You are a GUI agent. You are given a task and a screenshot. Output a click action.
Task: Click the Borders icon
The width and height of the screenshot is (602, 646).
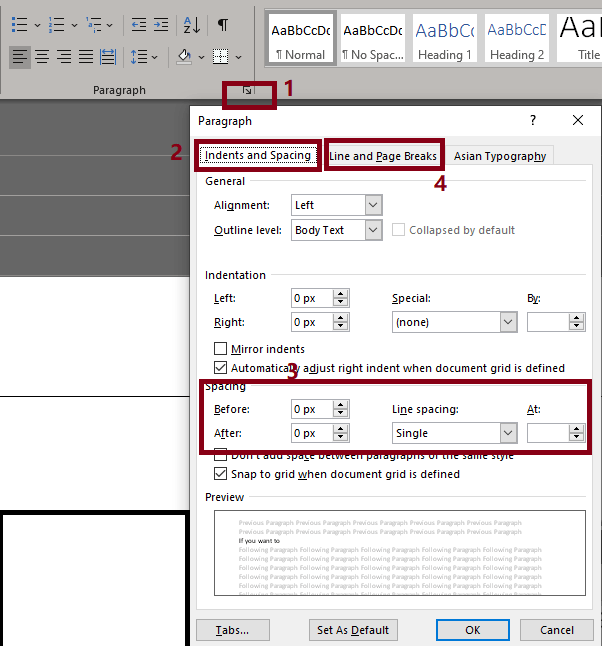point(220,56)
